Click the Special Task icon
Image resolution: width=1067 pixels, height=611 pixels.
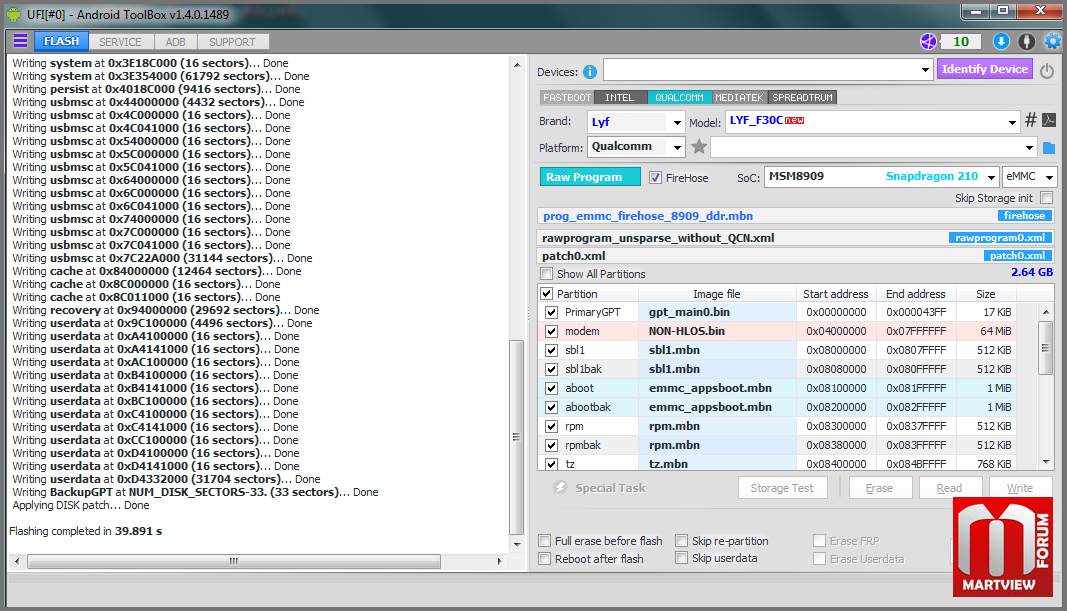coord(560,487)
